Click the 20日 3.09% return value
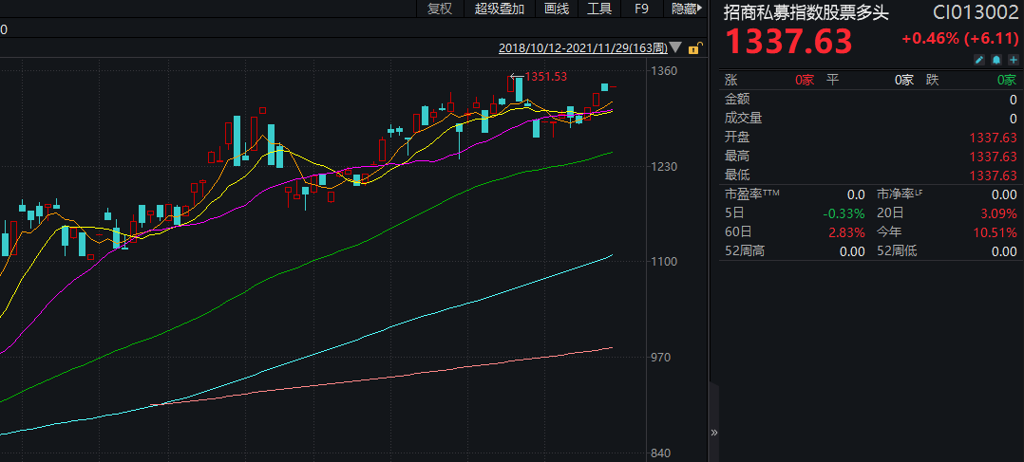Screen dimensions: 1024x462 coord(999,213)
